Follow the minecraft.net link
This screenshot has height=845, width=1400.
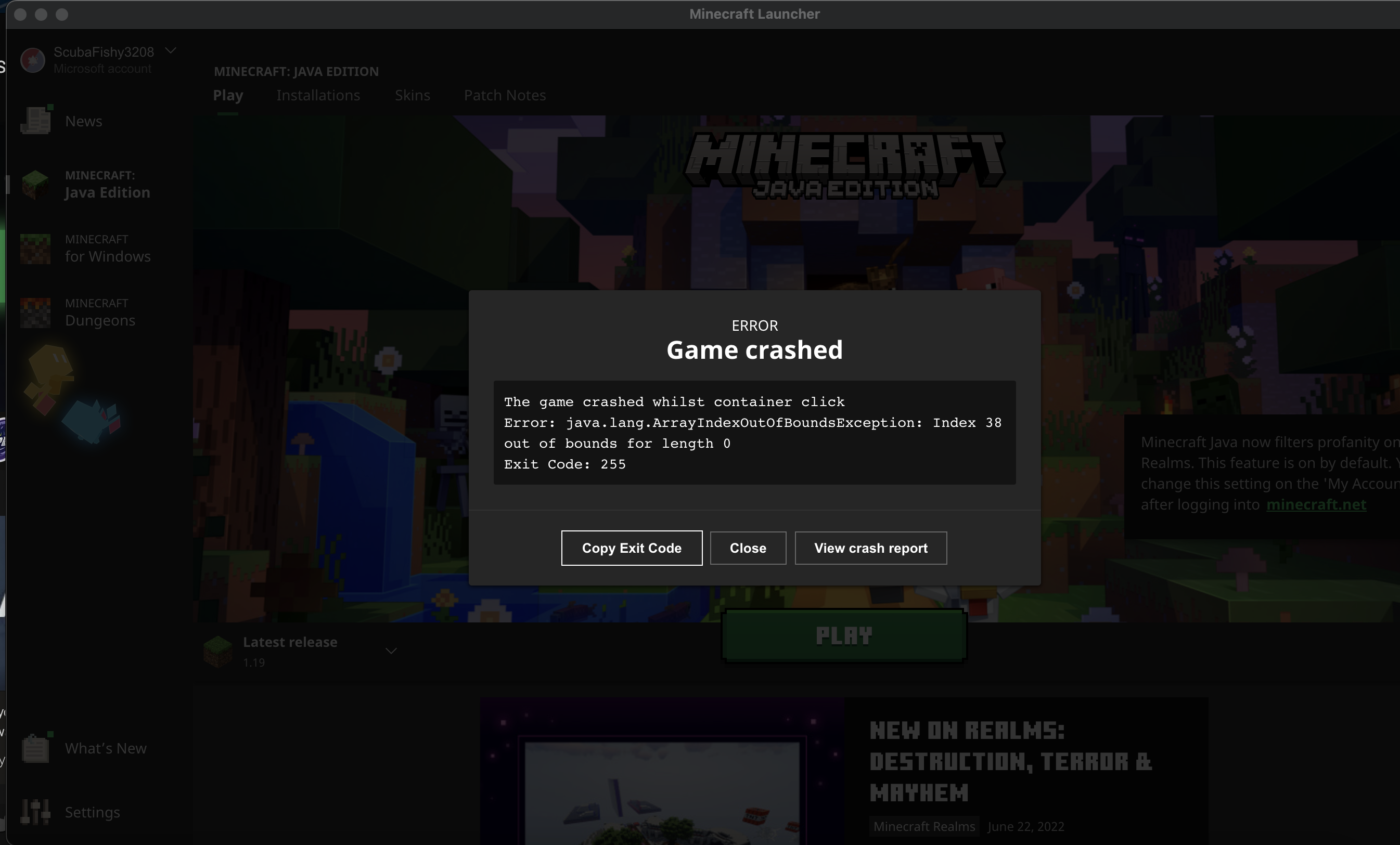[1316, 504]
